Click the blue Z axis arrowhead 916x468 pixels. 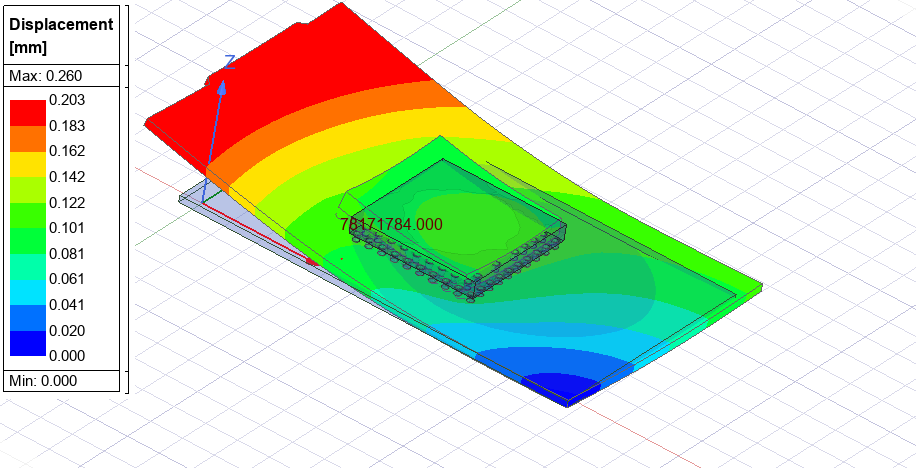(x=221, y=87)
